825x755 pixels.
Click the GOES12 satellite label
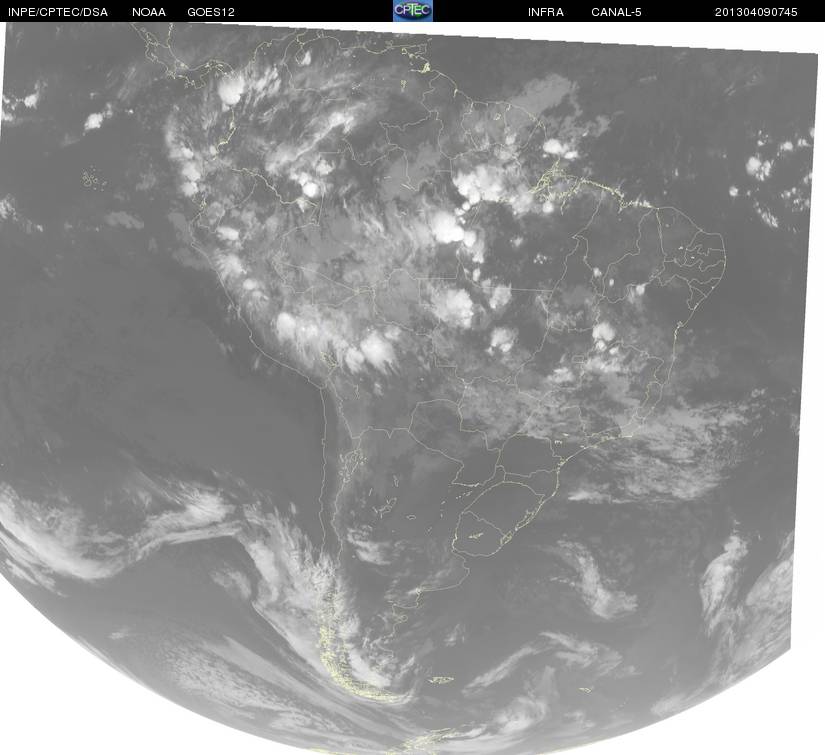(210, 12)
